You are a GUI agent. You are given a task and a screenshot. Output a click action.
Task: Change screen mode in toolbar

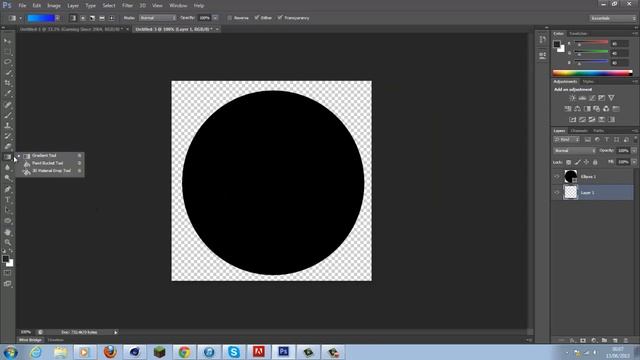click(x=7, y=284)
